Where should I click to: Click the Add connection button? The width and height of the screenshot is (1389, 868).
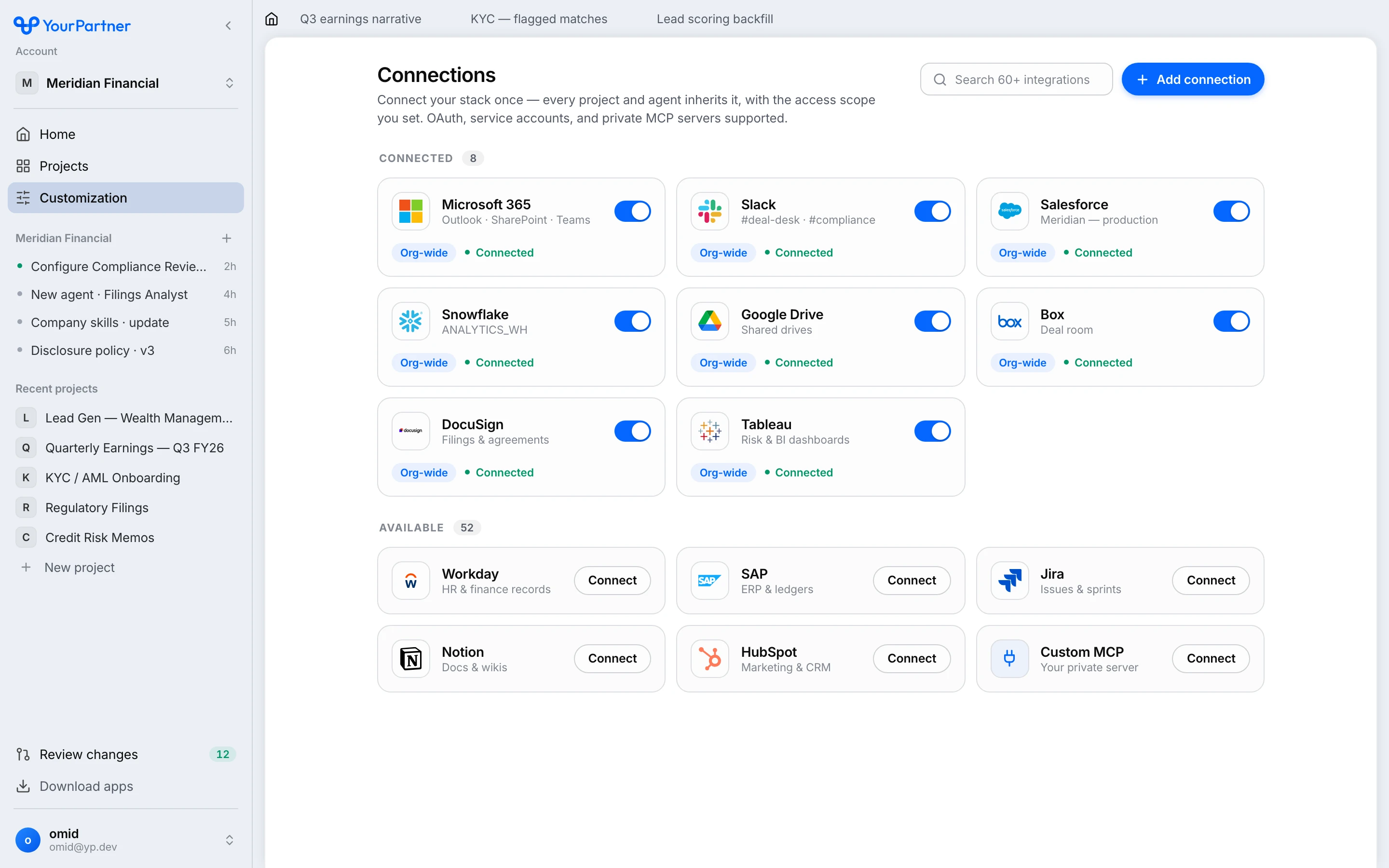(1193, 80)
